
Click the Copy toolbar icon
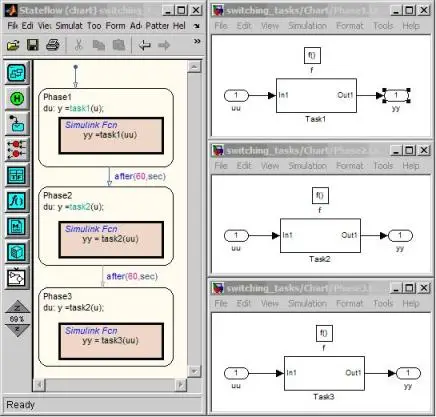[99, 45]
